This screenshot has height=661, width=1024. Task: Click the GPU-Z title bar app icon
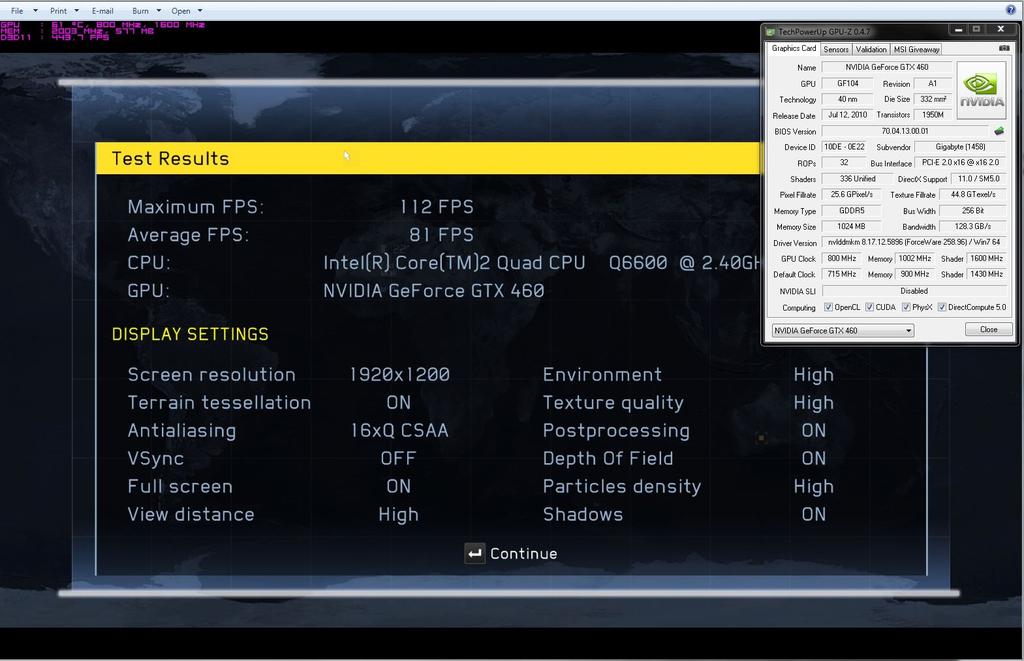pyautogui.click(x=770, y=31)
